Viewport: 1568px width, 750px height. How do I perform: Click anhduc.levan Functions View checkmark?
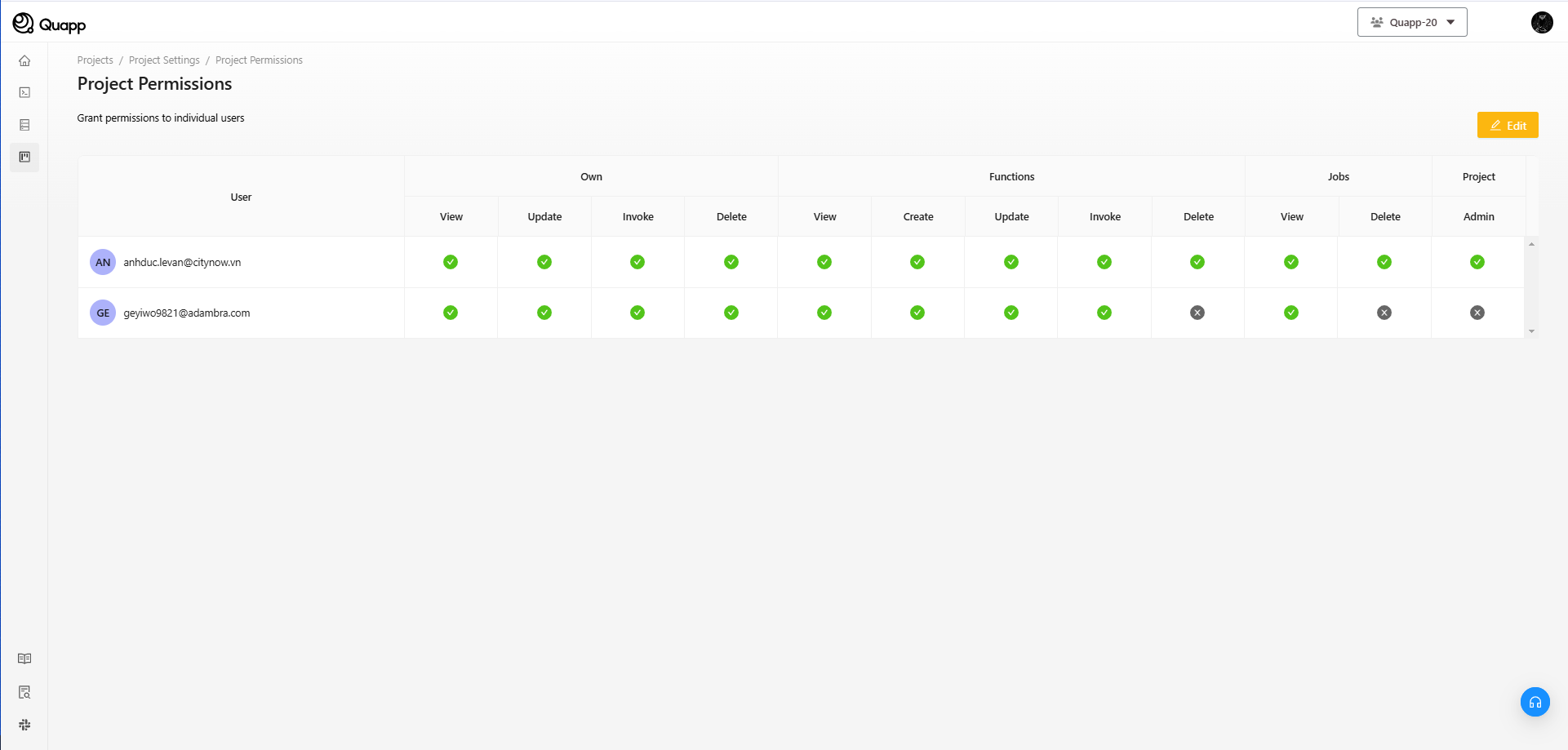click(x=824, y=262)
